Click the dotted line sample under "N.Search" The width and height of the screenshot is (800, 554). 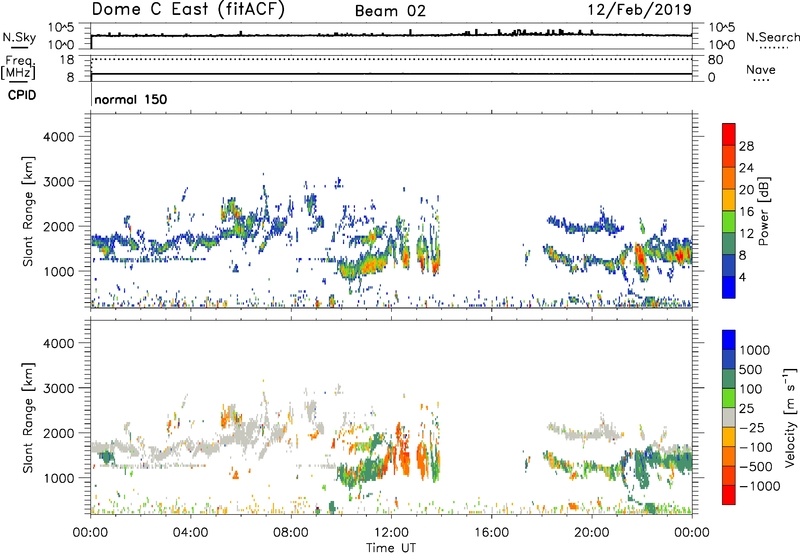click(773, 48)
